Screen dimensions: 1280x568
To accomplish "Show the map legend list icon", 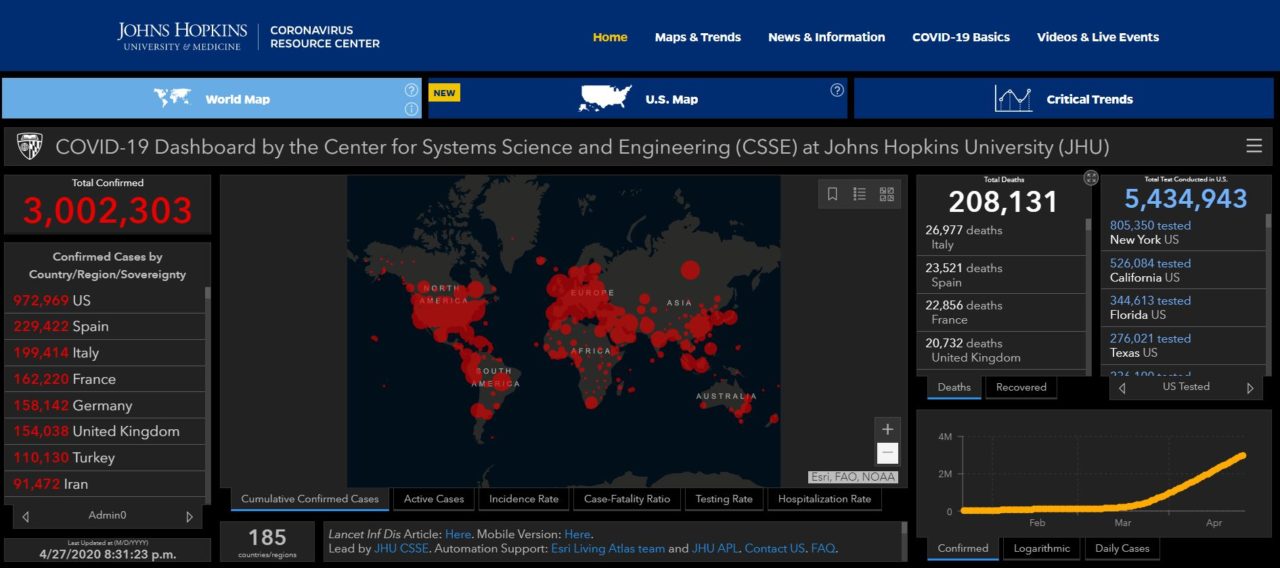I will pyautogui.click(x=859, y=194).
